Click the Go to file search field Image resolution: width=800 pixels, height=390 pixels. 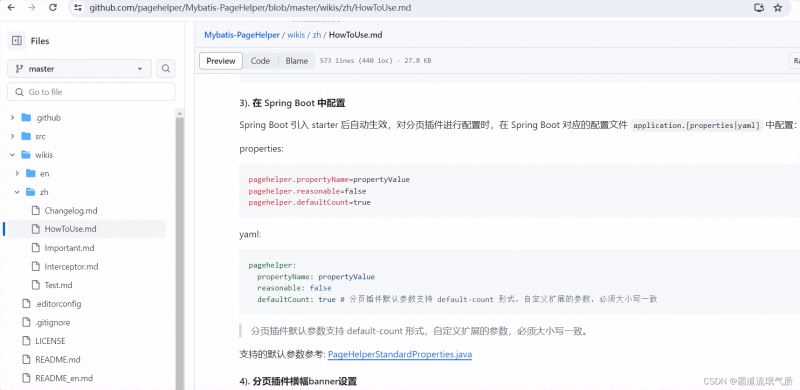91,92
